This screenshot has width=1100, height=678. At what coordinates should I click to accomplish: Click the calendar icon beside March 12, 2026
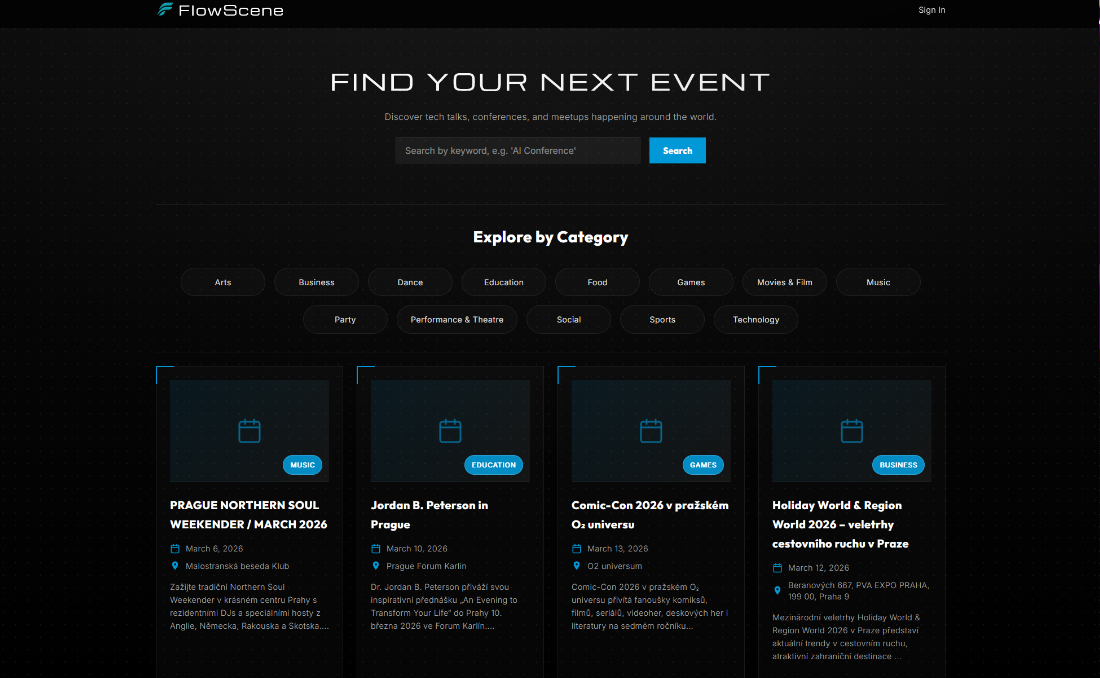pyautogui.click(x=778, y=568)
